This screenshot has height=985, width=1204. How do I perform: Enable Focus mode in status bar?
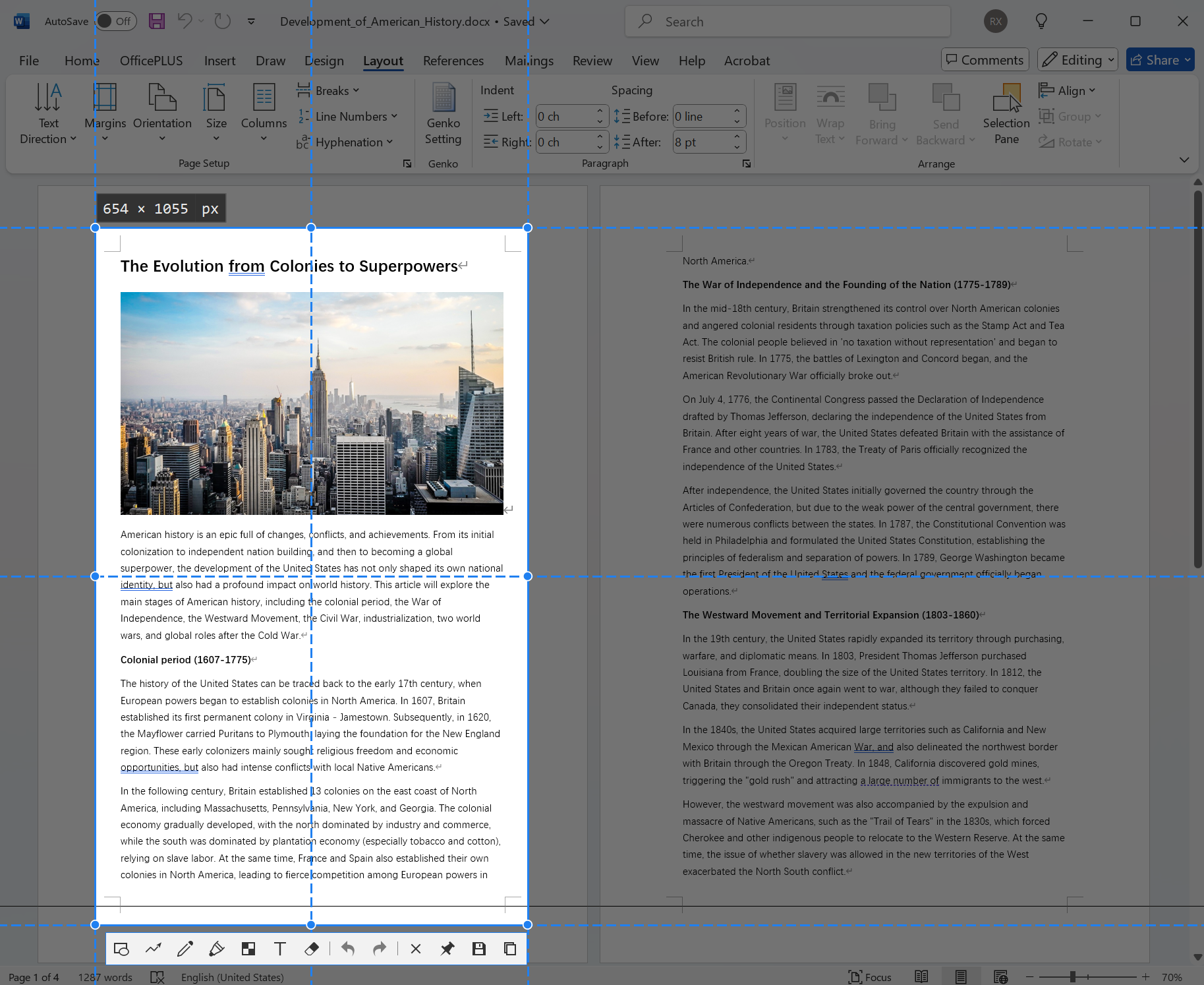coord(869,976)
